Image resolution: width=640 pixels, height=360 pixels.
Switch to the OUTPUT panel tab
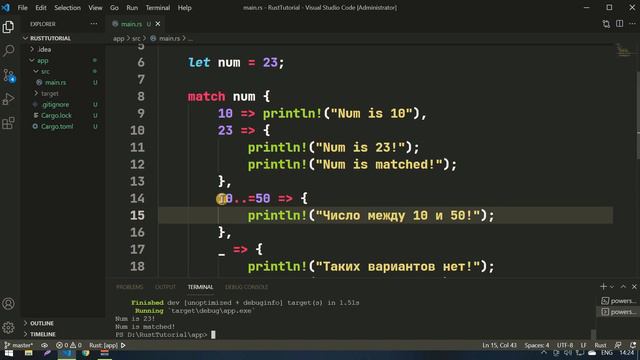[x=165, y=287]
